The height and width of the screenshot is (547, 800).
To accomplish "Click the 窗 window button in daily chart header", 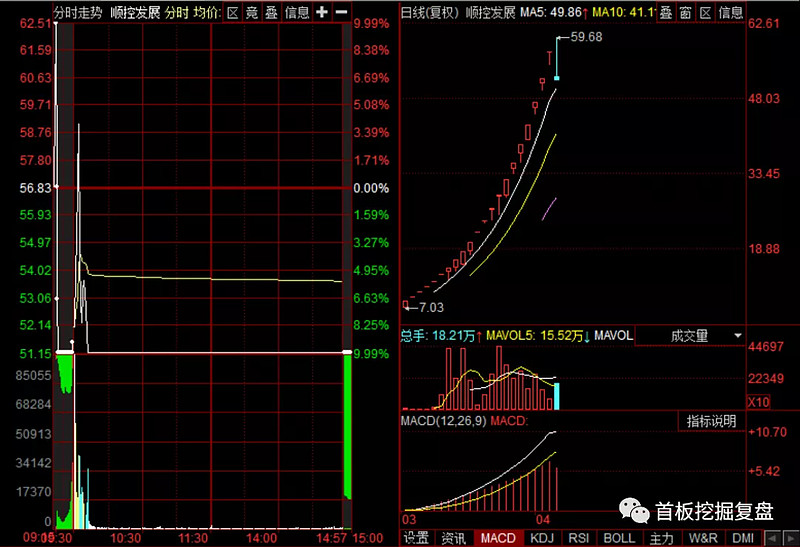I will pyautogui.click(x=685, y=13).
